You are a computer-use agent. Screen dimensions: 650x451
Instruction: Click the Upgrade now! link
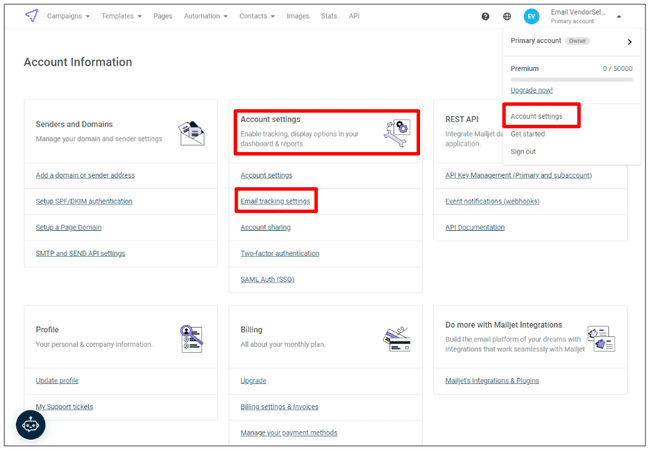pos(531,90)
